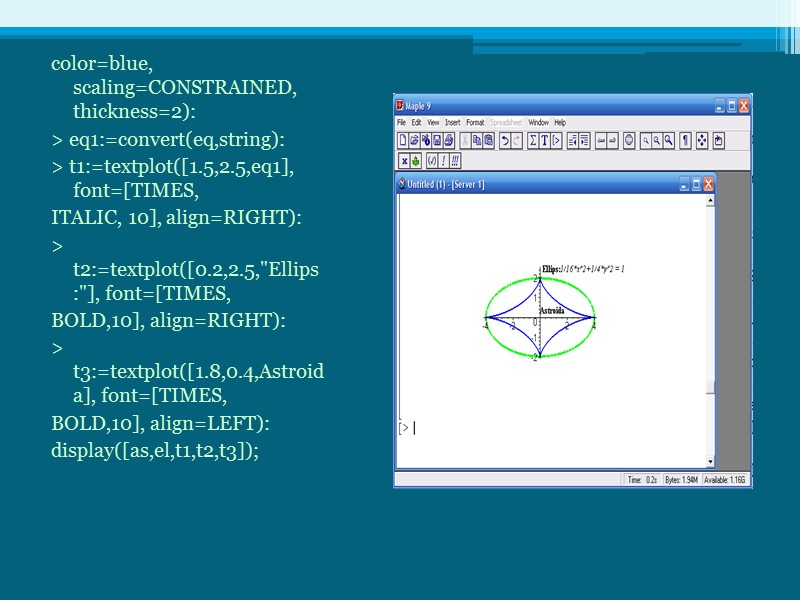
Task: Click the 'Time: 0.2s' status entry
Action: [x=642, y=480]
